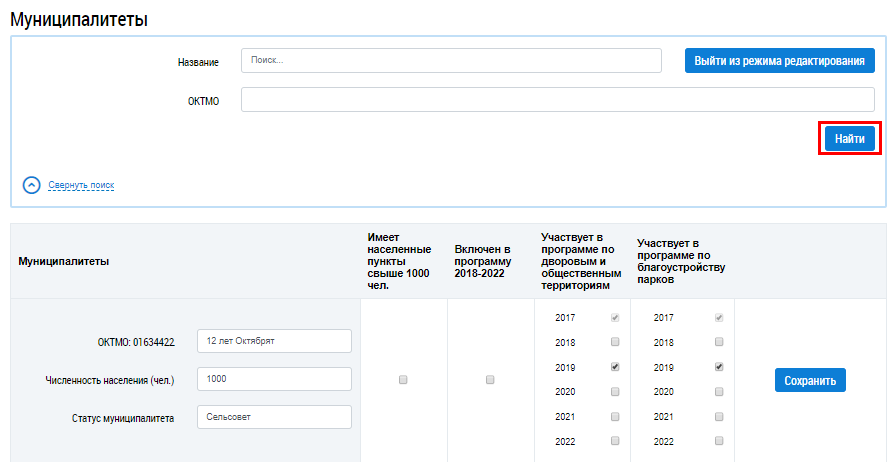The width and height of the screenshot is (893, 462).
Task: Edit the status field 'Сельсовет'
Action: pyautogui.click(x=275, y=417)
